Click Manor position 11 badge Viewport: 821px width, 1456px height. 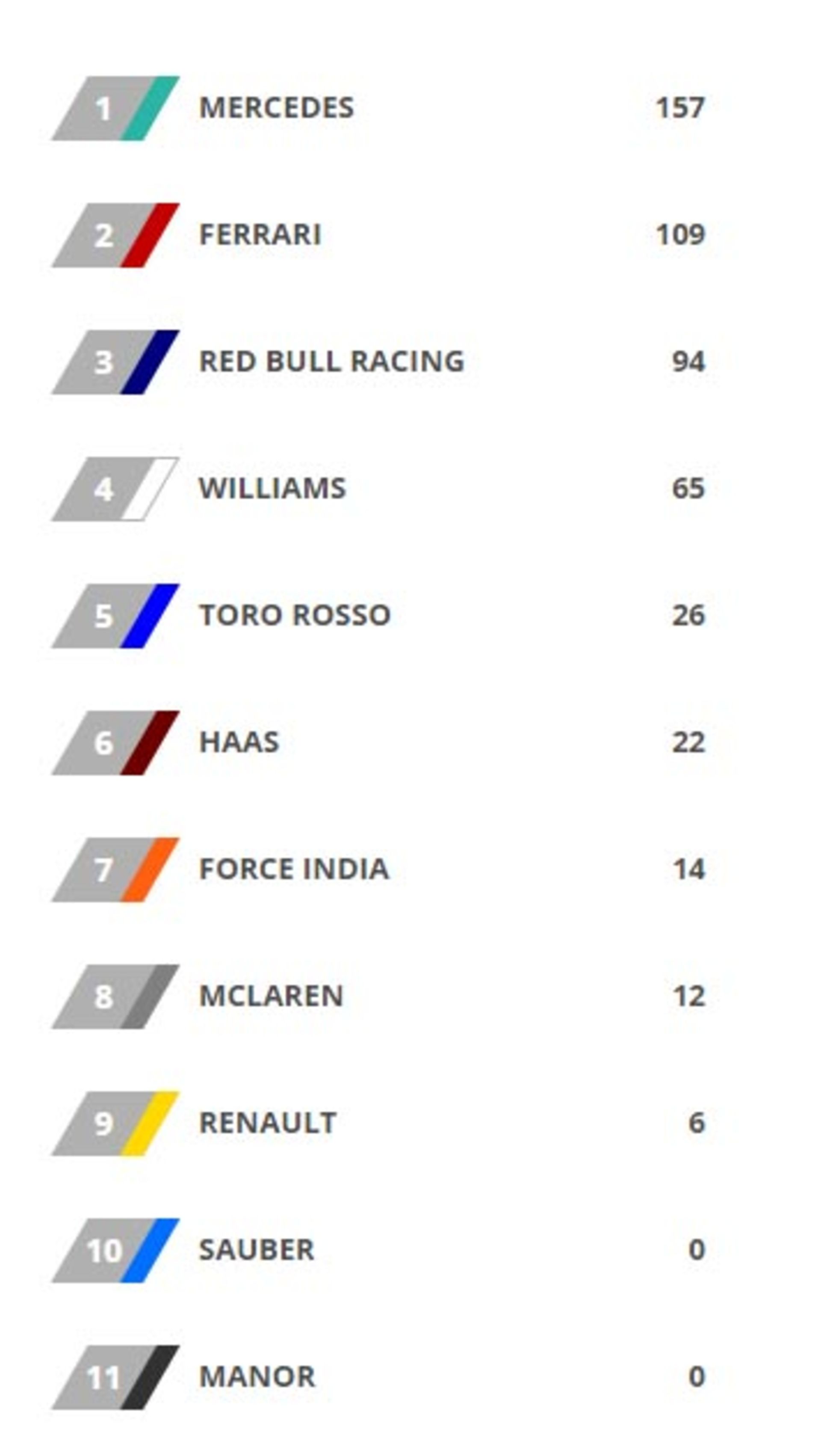click(x=115, y=1377)
